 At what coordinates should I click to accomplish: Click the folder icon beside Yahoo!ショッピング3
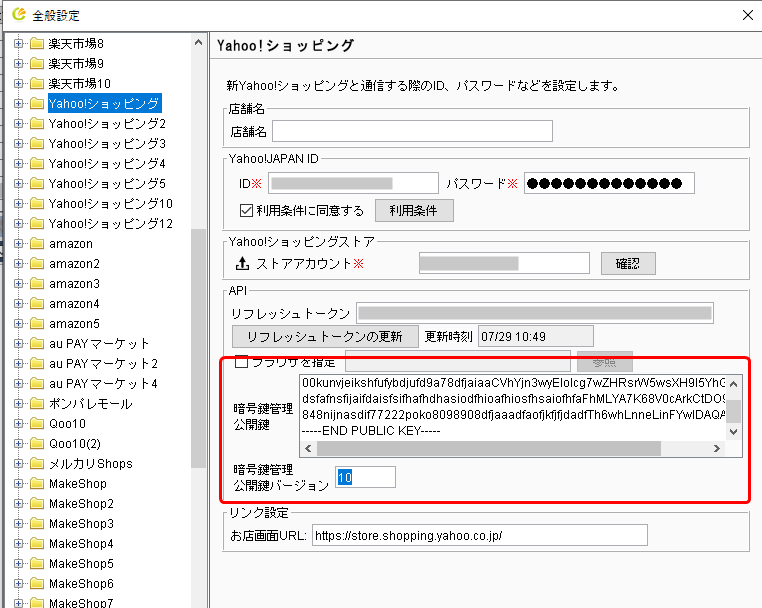[x=37, y=143]
